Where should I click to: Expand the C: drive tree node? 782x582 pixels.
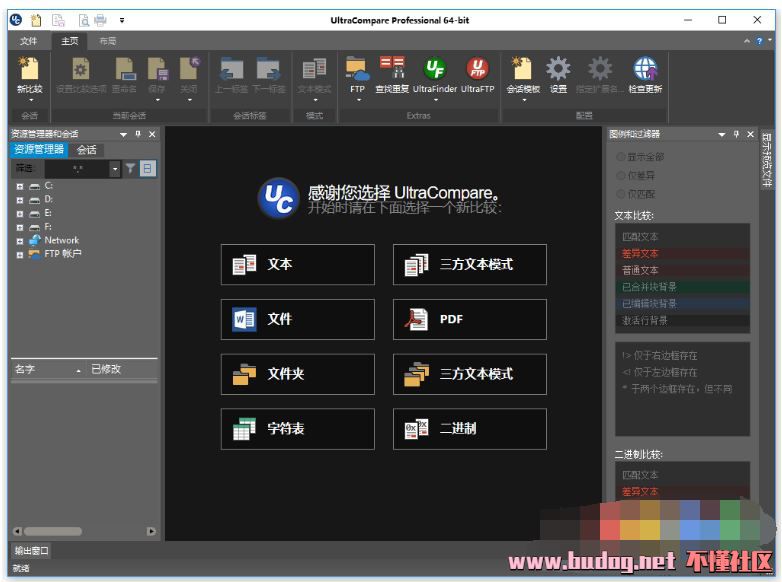click(x=19, y=187)
